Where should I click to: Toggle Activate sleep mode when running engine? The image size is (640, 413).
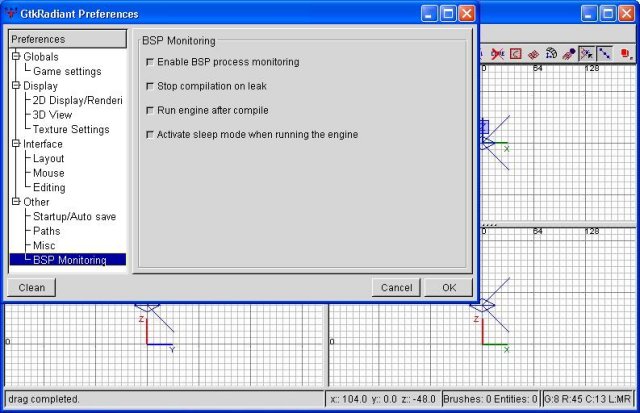click(x=150, y=135)
